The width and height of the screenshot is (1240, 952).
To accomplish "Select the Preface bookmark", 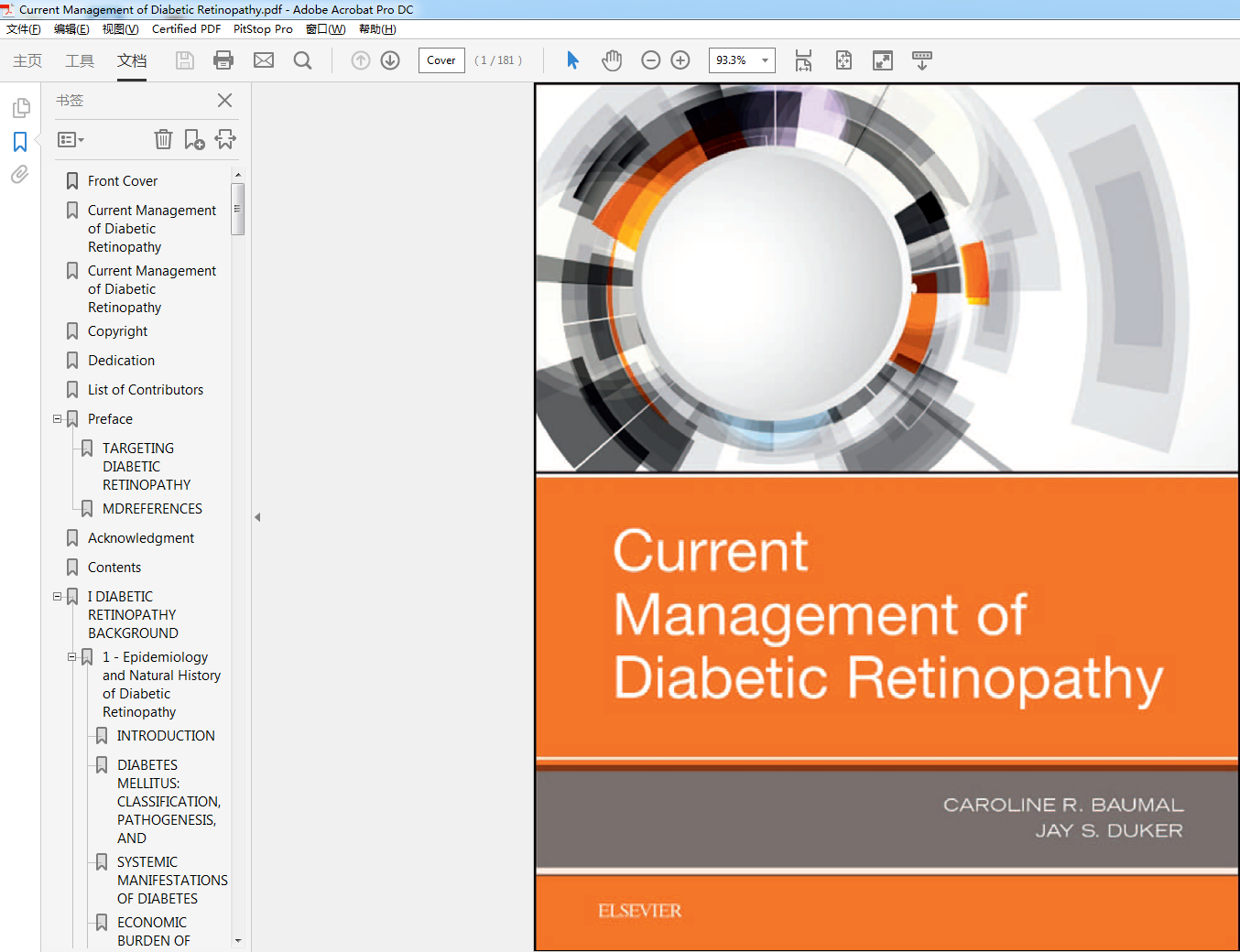I will (110, 419).
